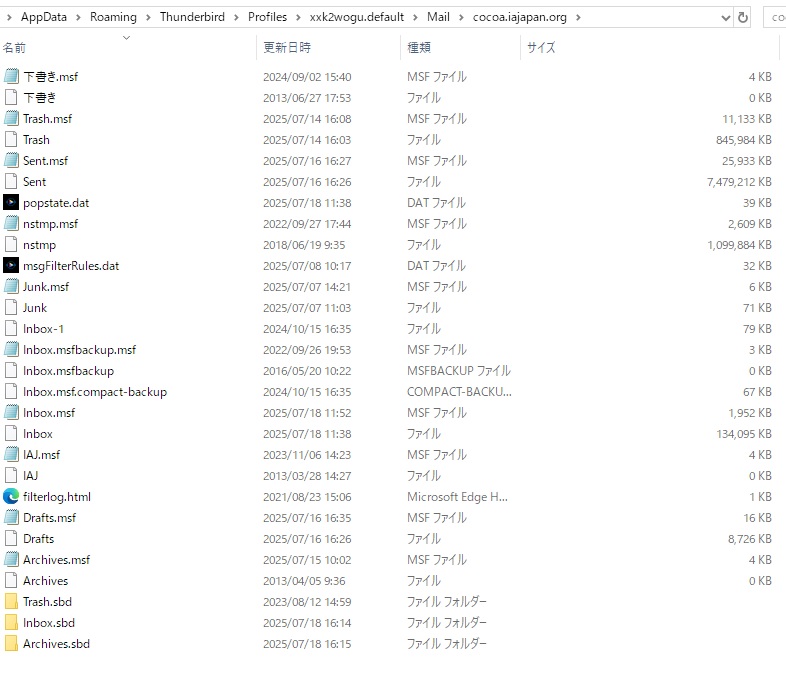Click the blank icon of nstmp file
The width and height of the screenshot is (786, 673).
11,245
